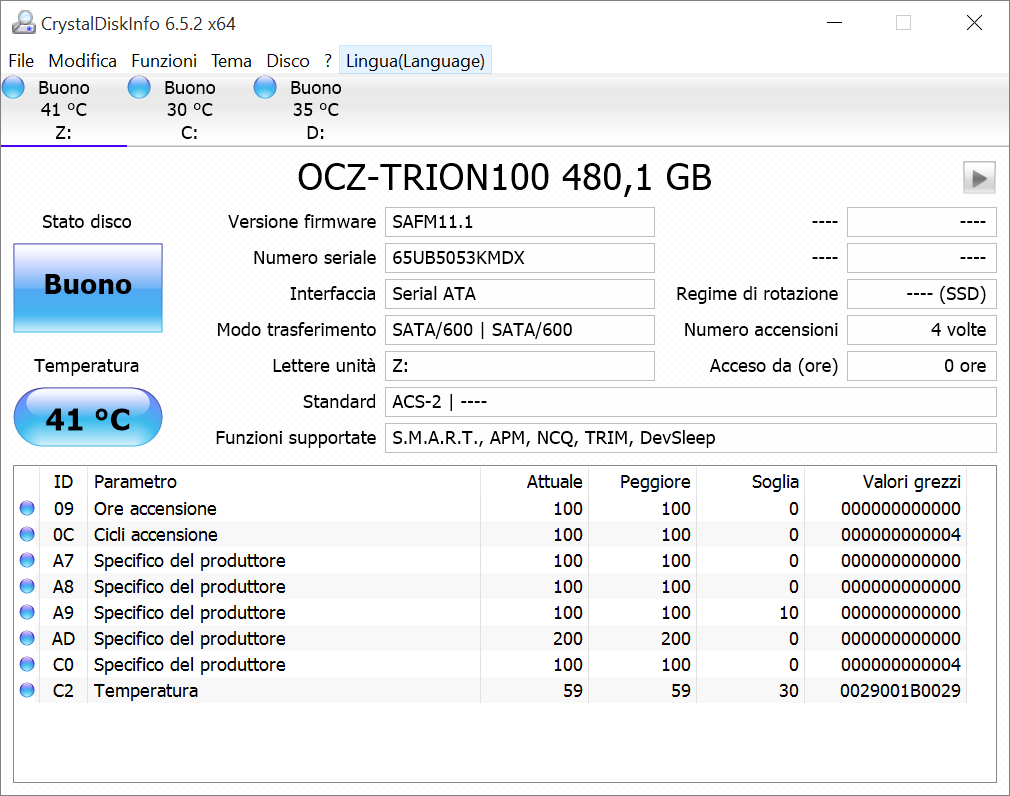Click the Versione firmware field SAFM11.1

(520, 222)
